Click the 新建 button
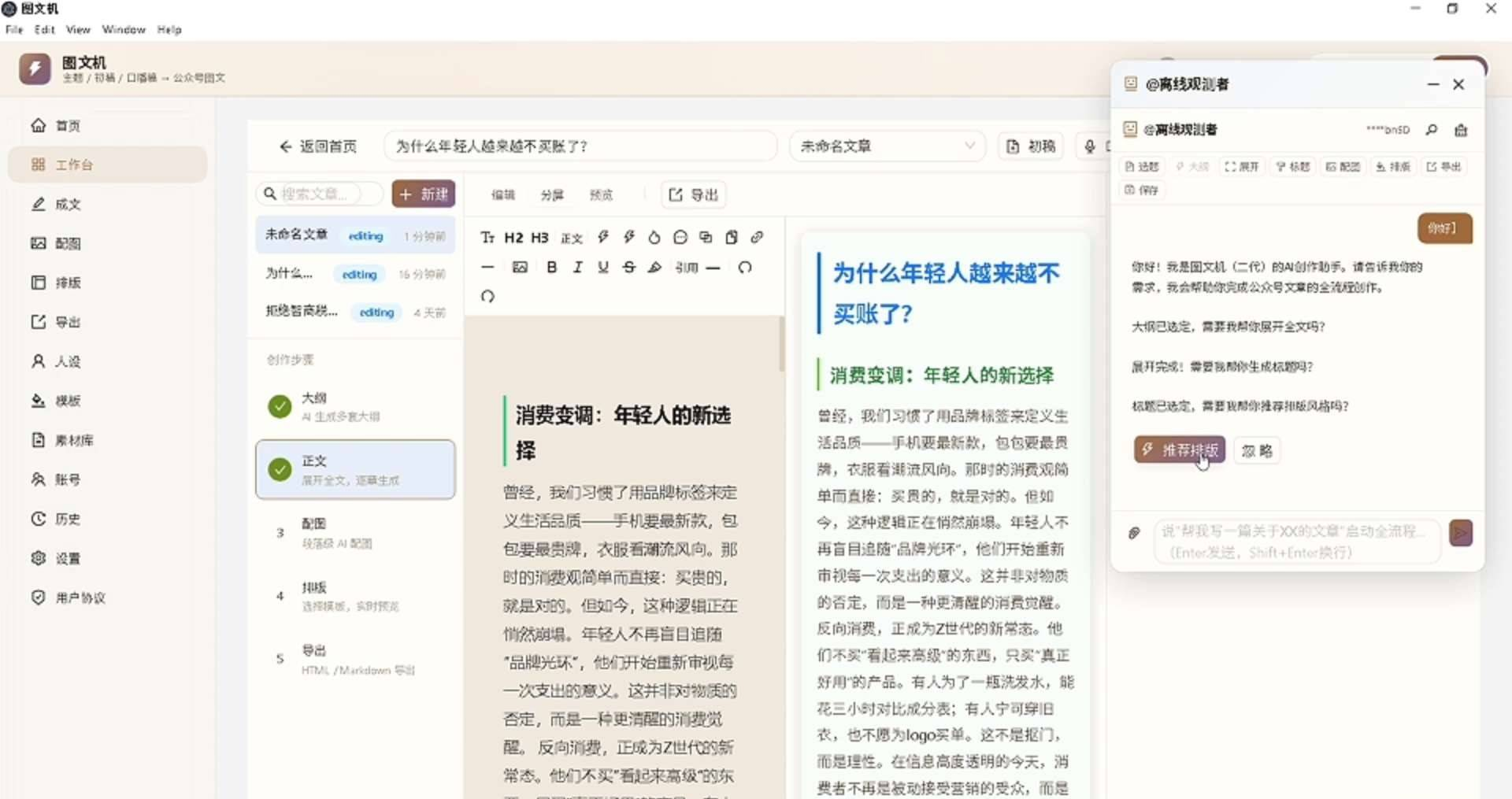This screenshot has height=799, width=1512. 424,194
